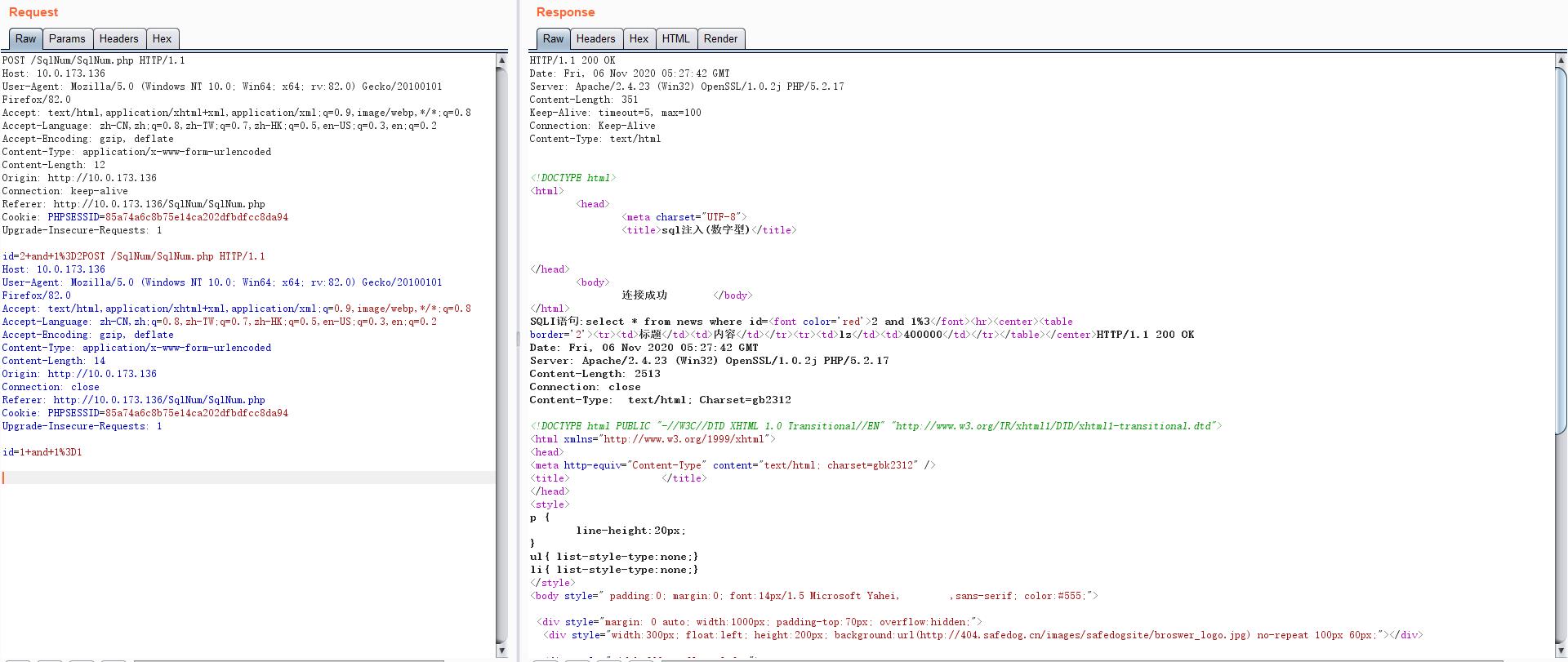Click the '<body style=' response line
Image resolution: width=1568 pixels, height=662 pixels.
click(x=814, y=596)
